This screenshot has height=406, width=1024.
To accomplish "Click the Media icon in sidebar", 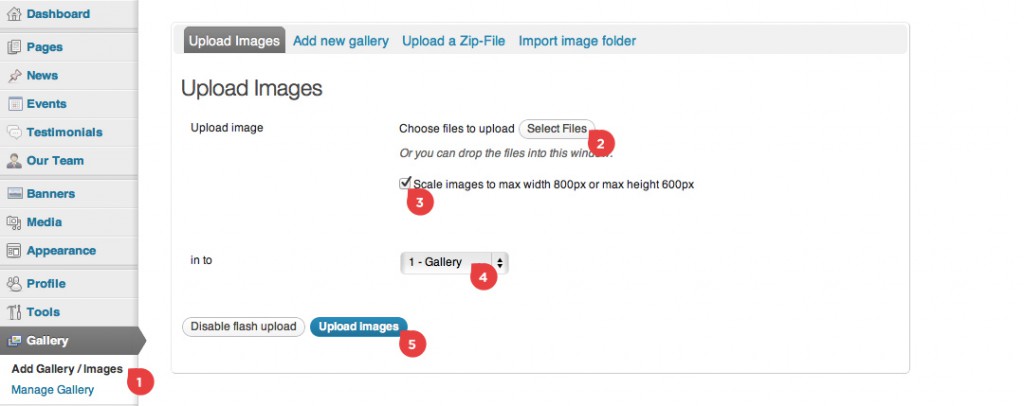I will tap(14, 223).
